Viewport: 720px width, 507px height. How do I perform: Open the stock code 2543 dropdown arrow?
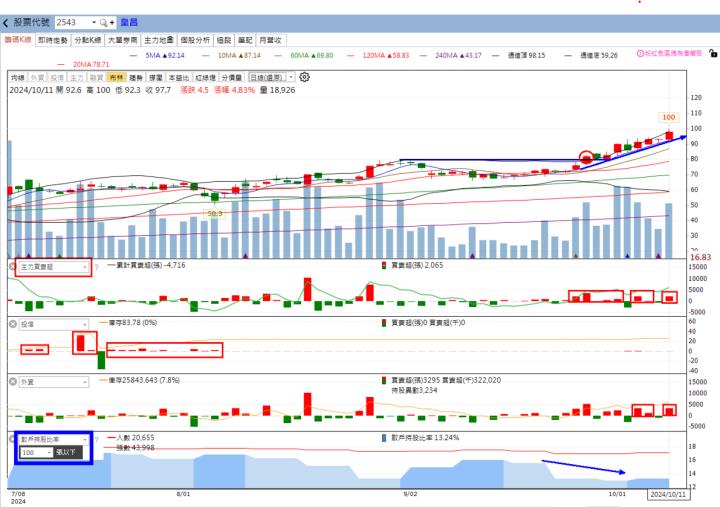click(x=94, y=23)
